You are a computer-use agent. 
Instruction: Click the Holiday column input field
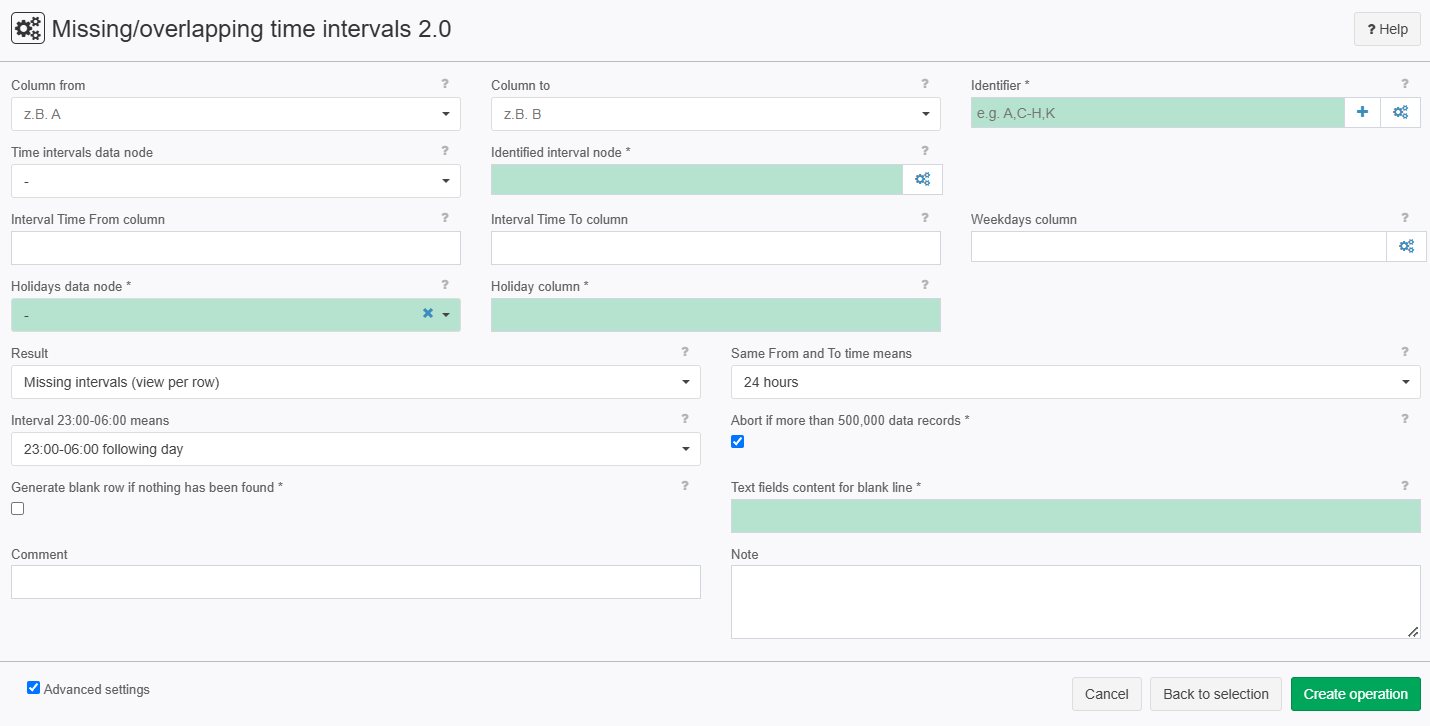coord(716,315)
